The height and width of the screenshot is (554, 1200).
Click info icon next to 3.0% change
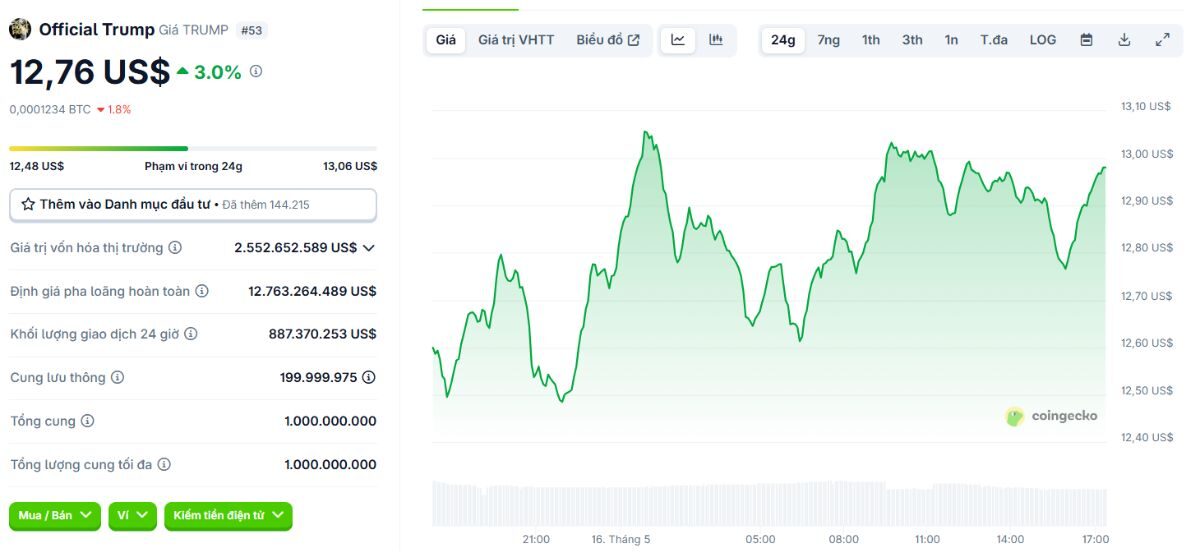(256, 72)
